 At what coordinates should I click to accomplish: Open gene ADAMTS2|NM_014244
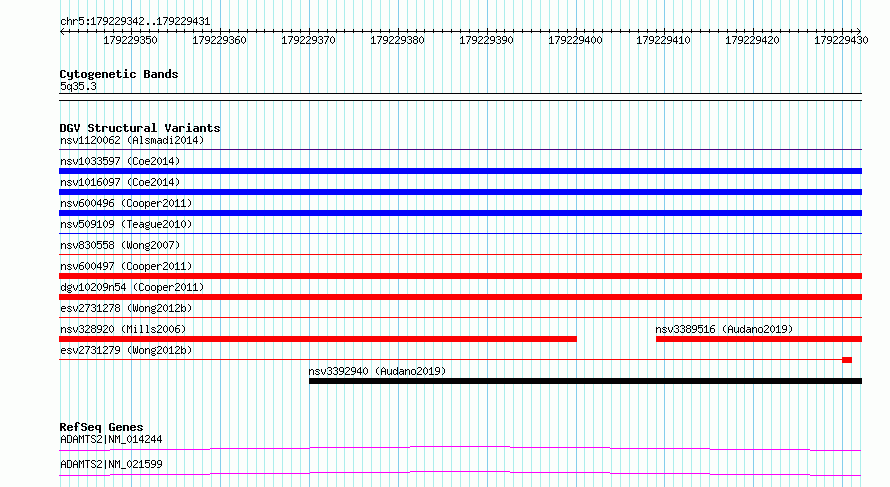(x=111, y=439)
